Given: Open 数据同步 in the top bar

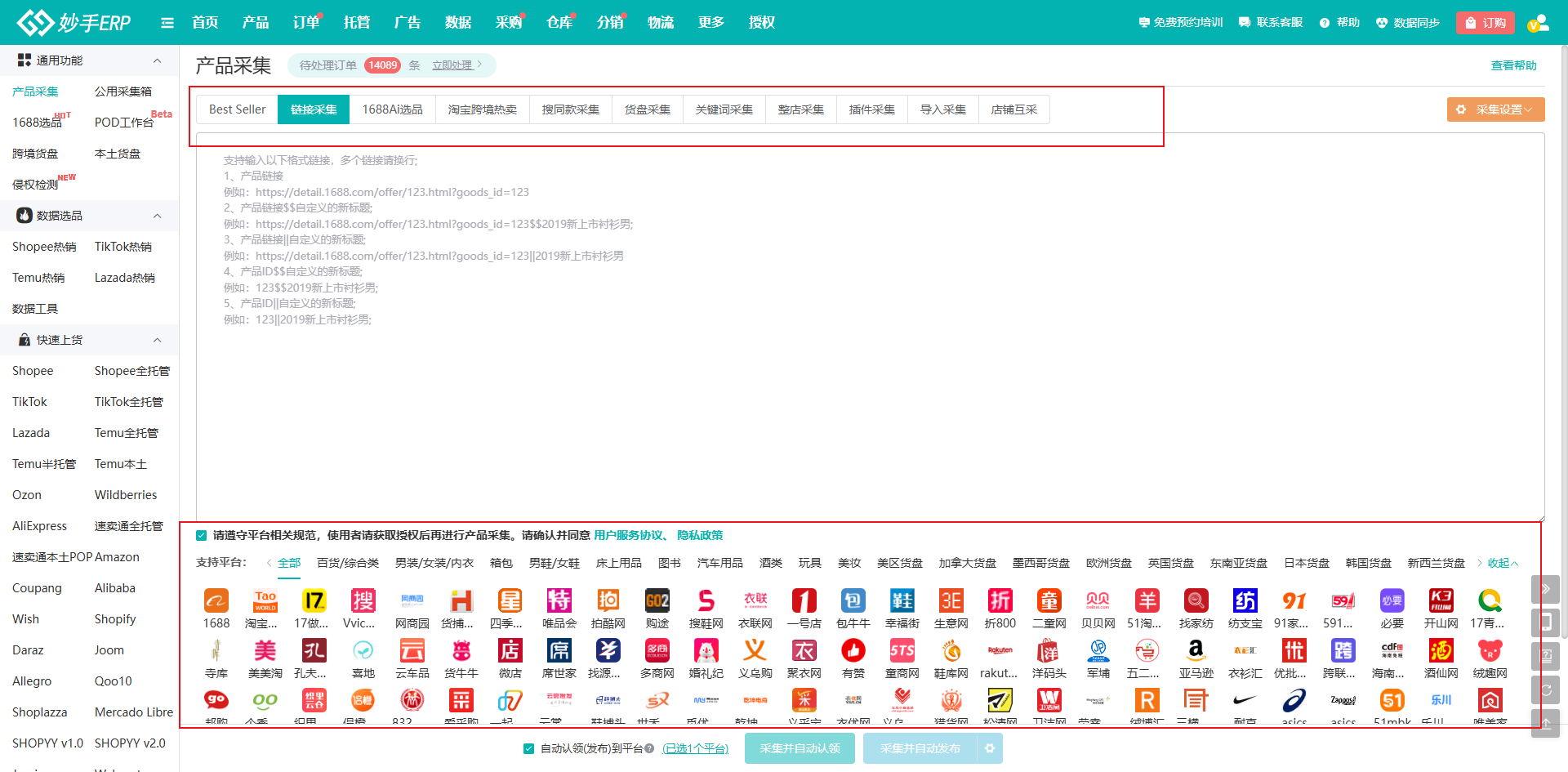Looking at the screenshot, I should (x=1407, y=23).
